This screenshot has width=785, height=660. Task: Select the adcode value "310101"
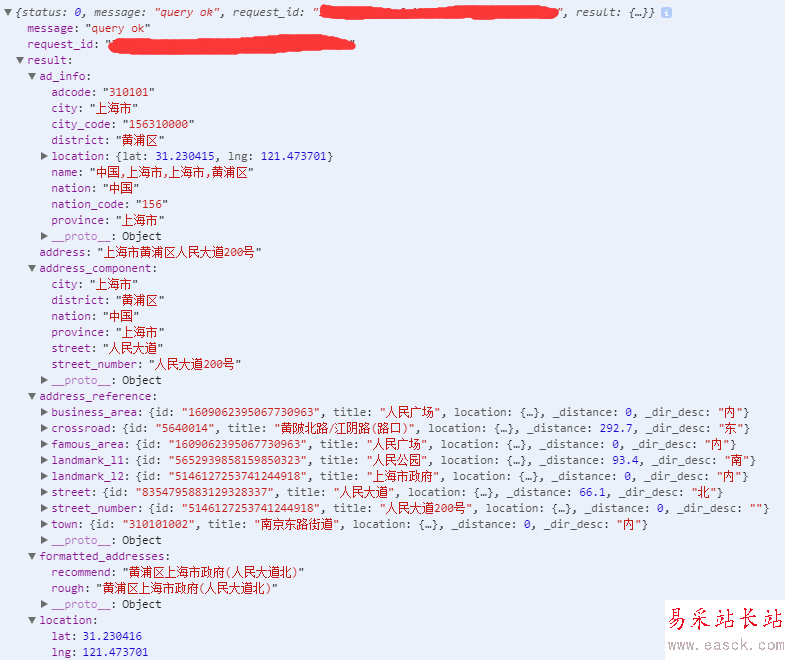tap(129, 93)
